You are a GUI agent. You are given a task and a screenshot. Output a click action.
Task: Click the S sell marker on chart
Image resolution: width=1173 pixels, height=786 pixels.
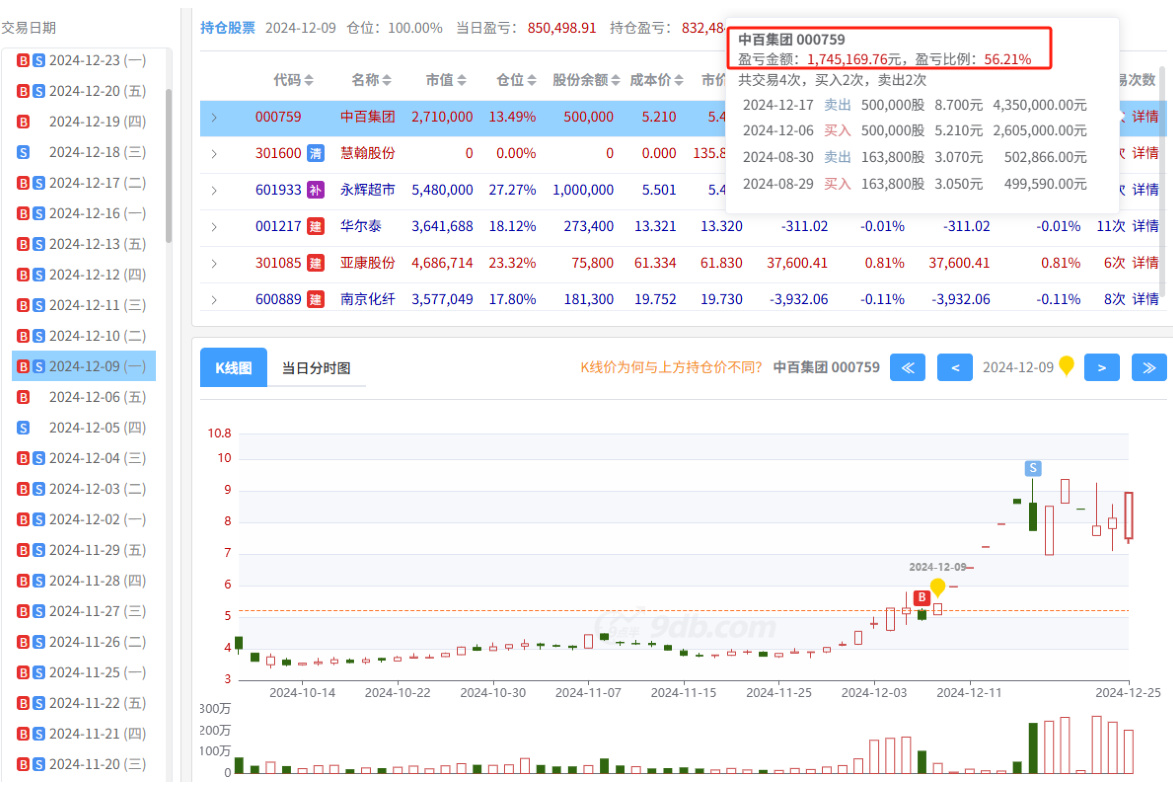point(1033,468)
